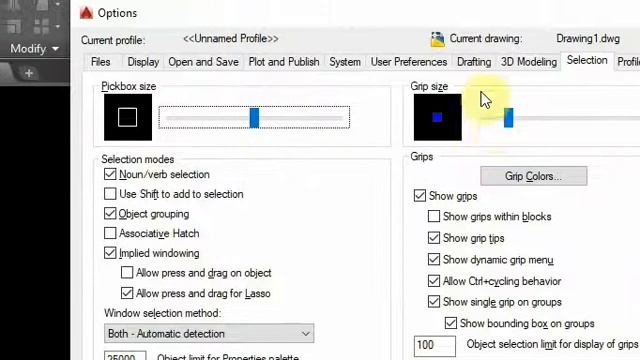The height and width of the screenshot is (360, 640).
Task: Click the Grip Colors button
Action: pos(533,176)
